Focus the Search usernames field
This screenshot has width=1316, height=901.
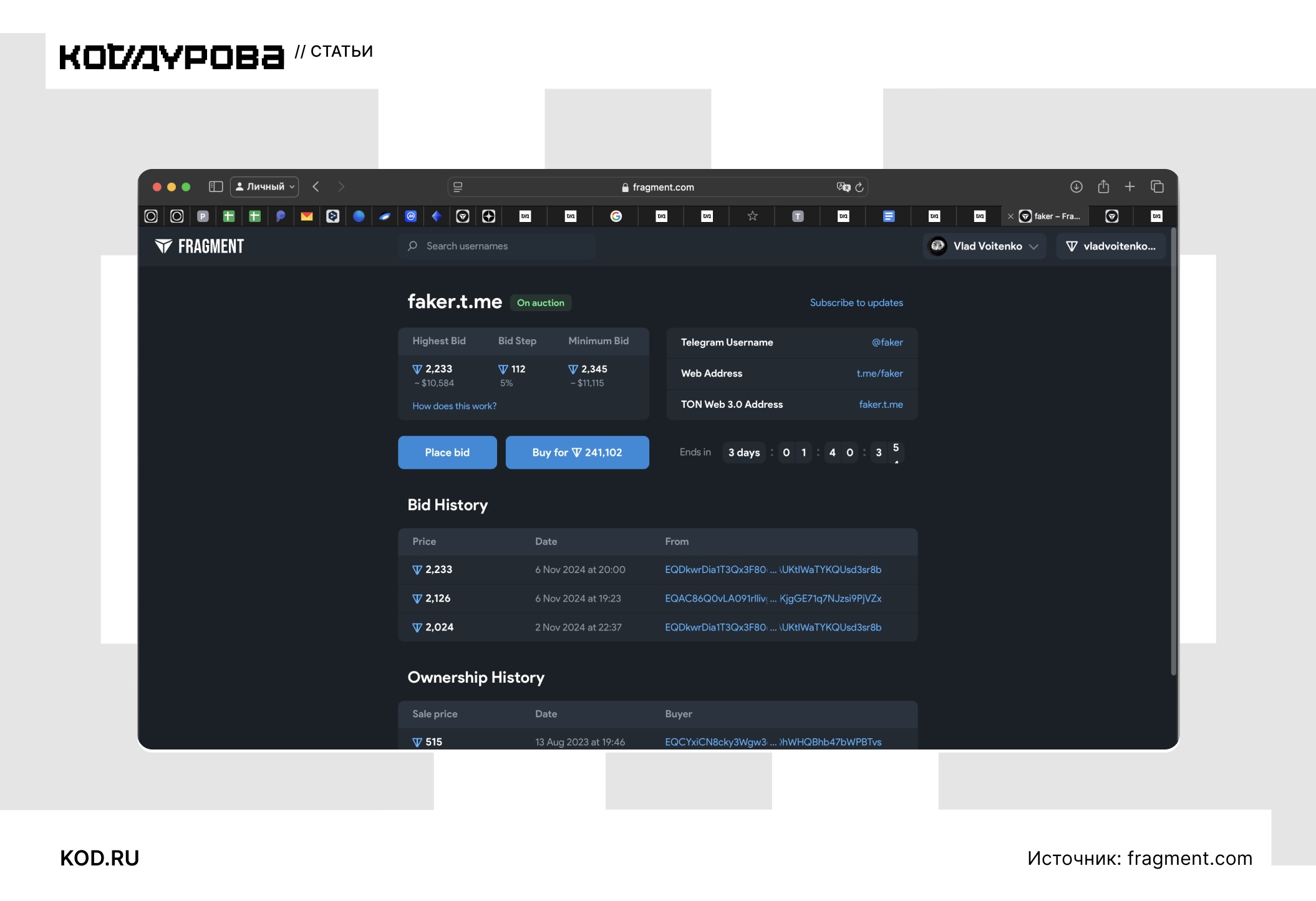pyautogui.click(x=497, y=246)
